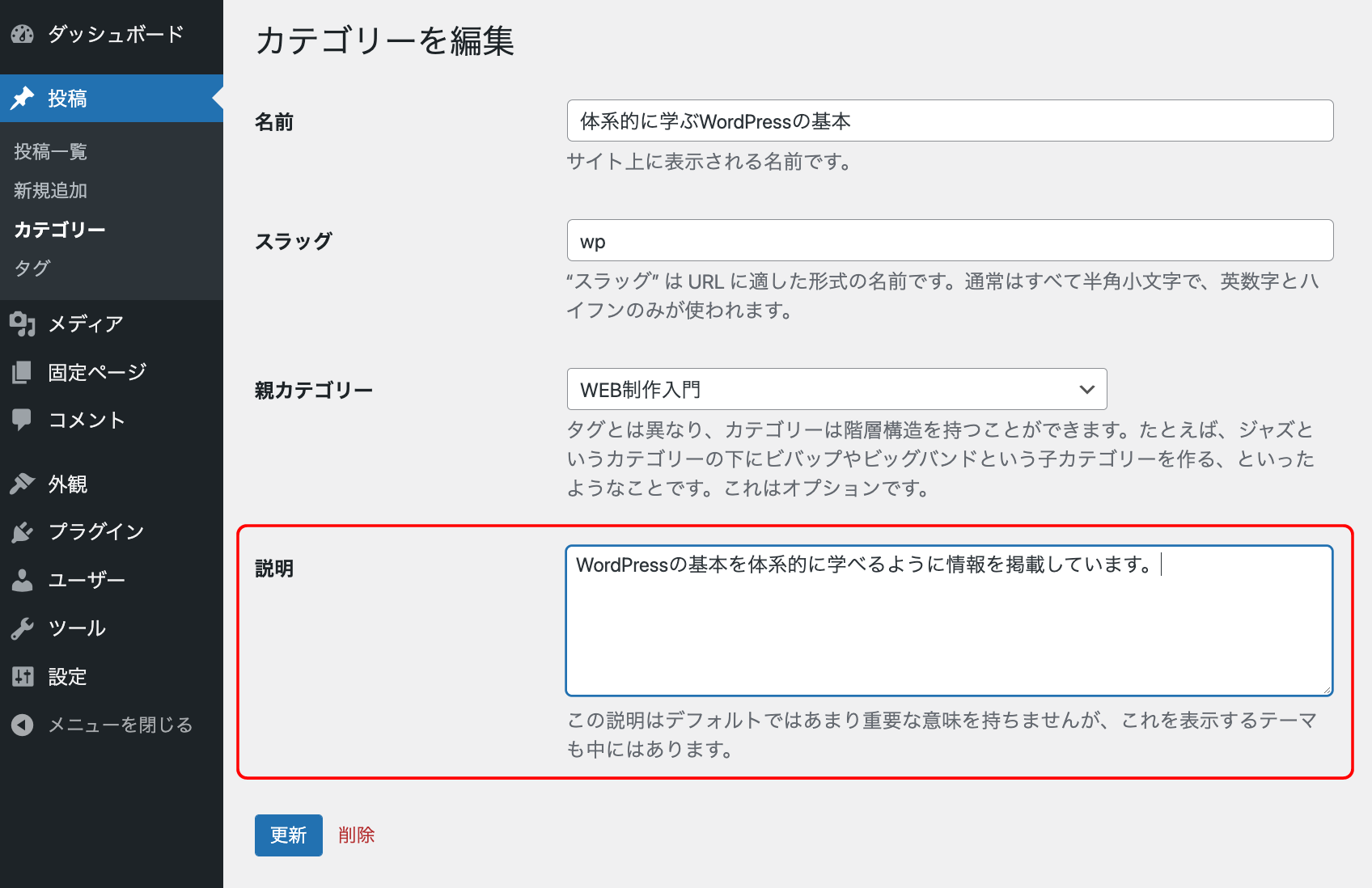This screenshot has width=1372, height=888.
Task: Click the blue 更新 button
Action: click(289, 835)
